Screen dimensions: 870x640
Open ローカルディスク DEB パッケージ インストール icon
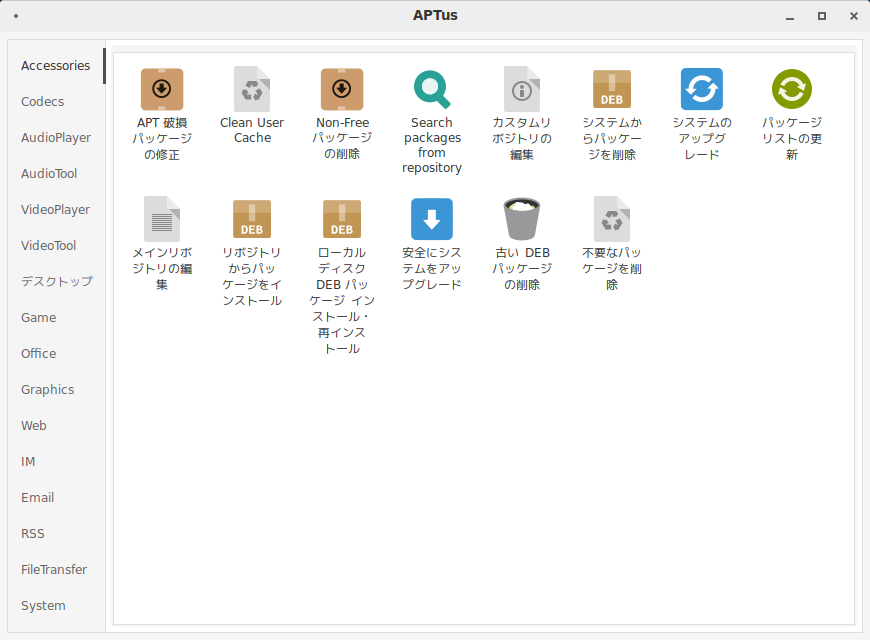342,219
